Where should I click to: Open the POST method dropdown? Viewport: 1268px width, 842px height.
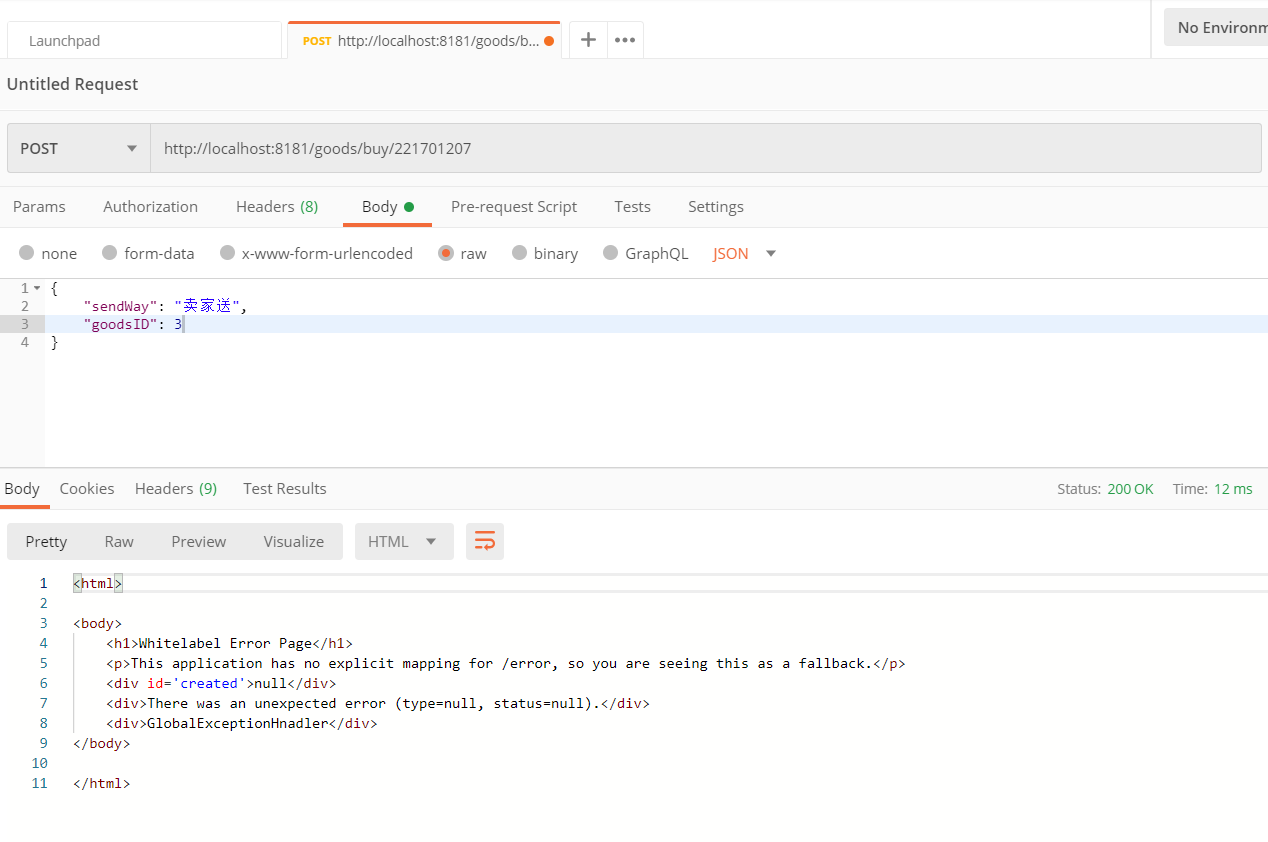[x=79, y=148]
